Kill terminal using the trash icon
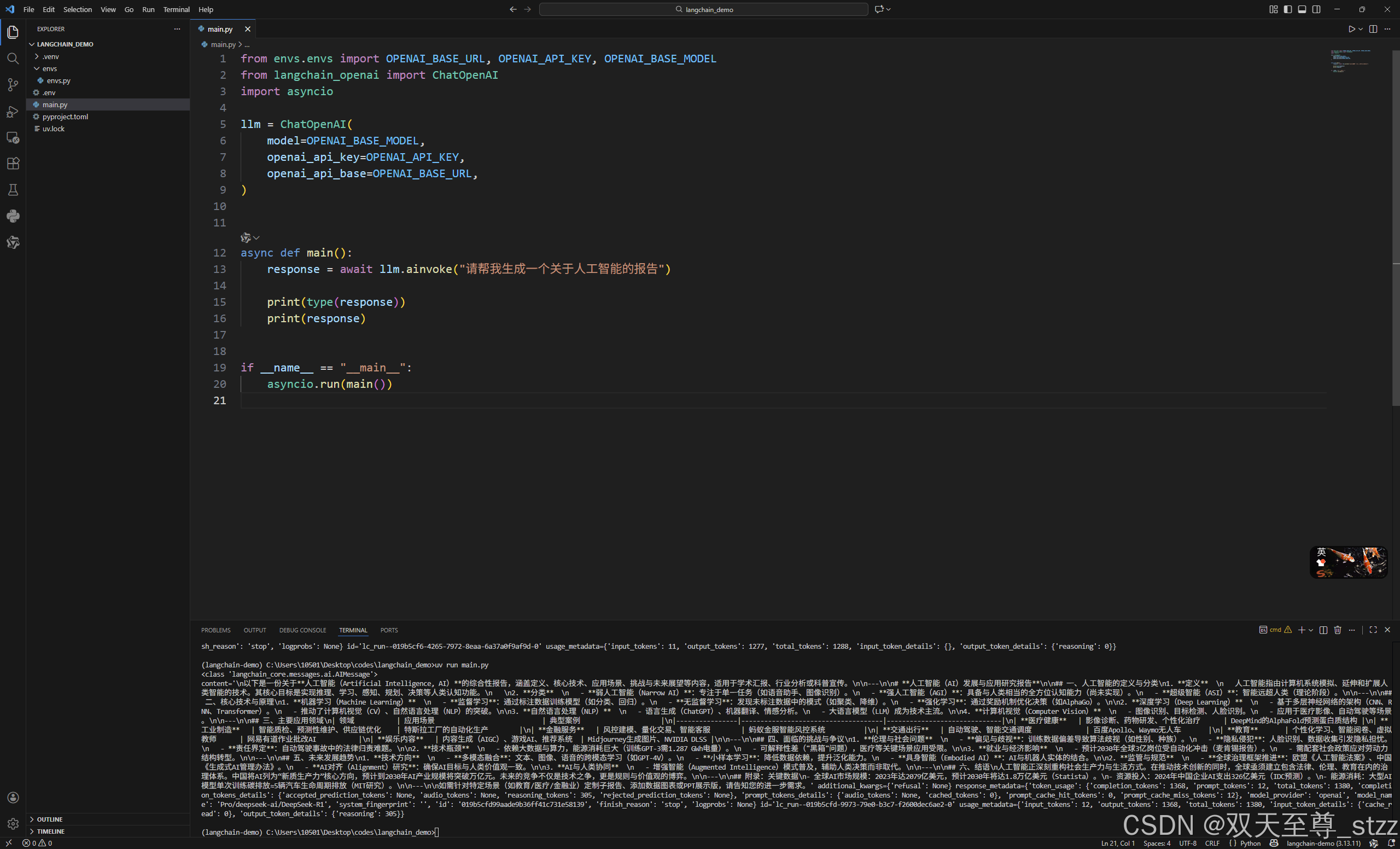The height and width of the screenshot is (849, 1400). [1337, 630]
